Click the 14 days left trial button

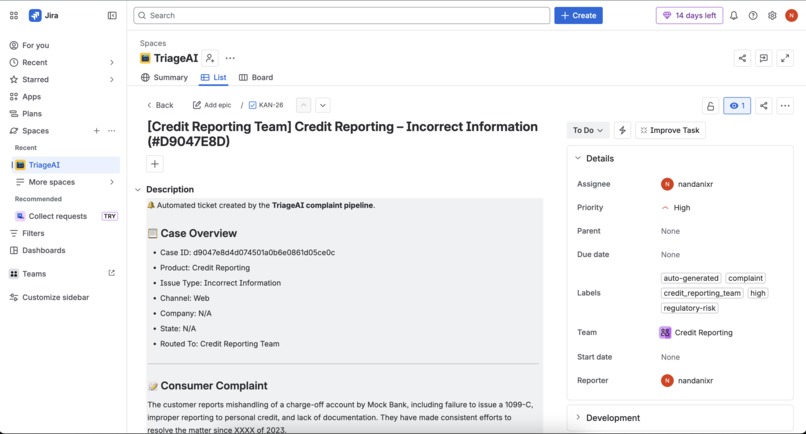tap(689, 15)
